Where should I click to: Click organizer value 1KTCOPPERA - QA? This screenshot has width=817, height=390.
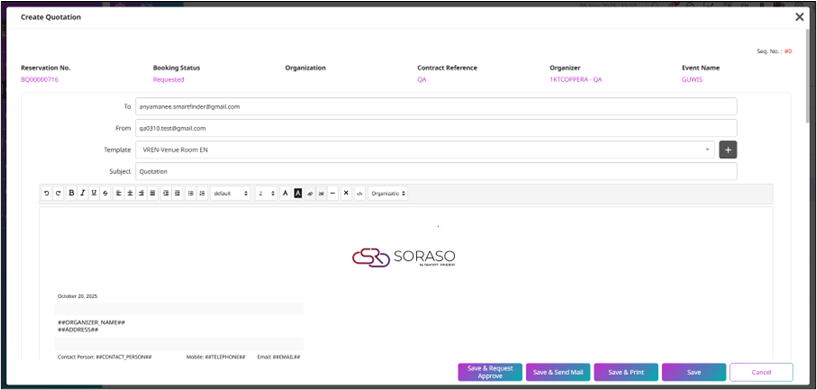click(x=576, y=80)
